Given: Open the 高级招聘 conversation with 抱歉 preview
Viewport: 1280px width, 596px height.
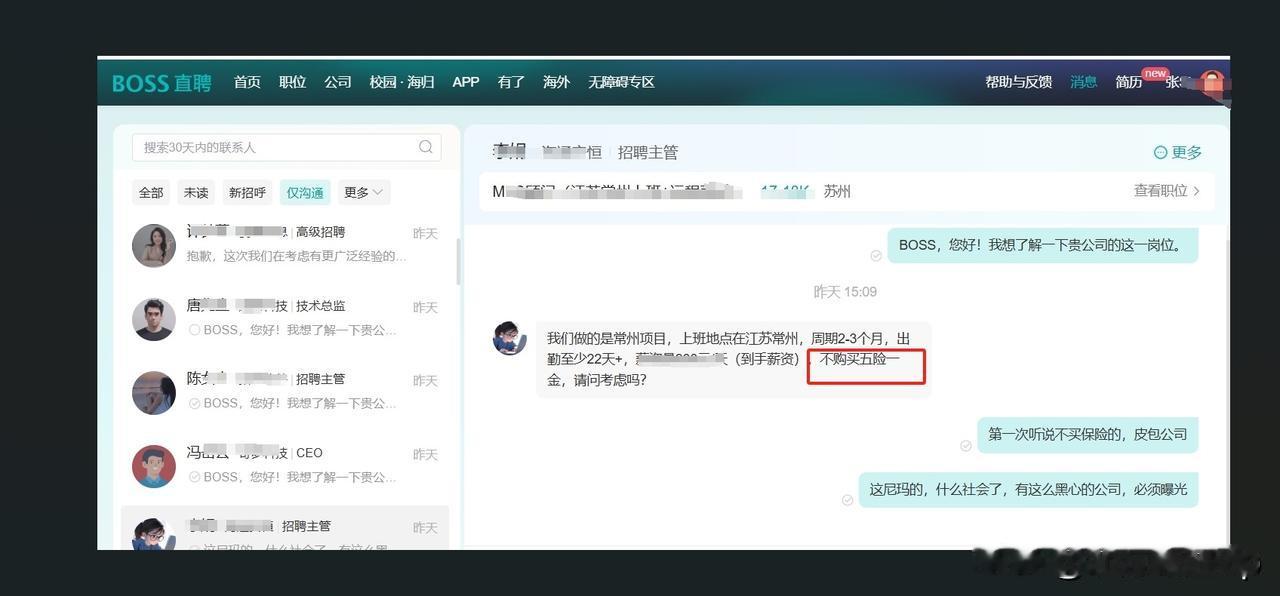Looking at the screenshot, I should (x=285, y=245).
